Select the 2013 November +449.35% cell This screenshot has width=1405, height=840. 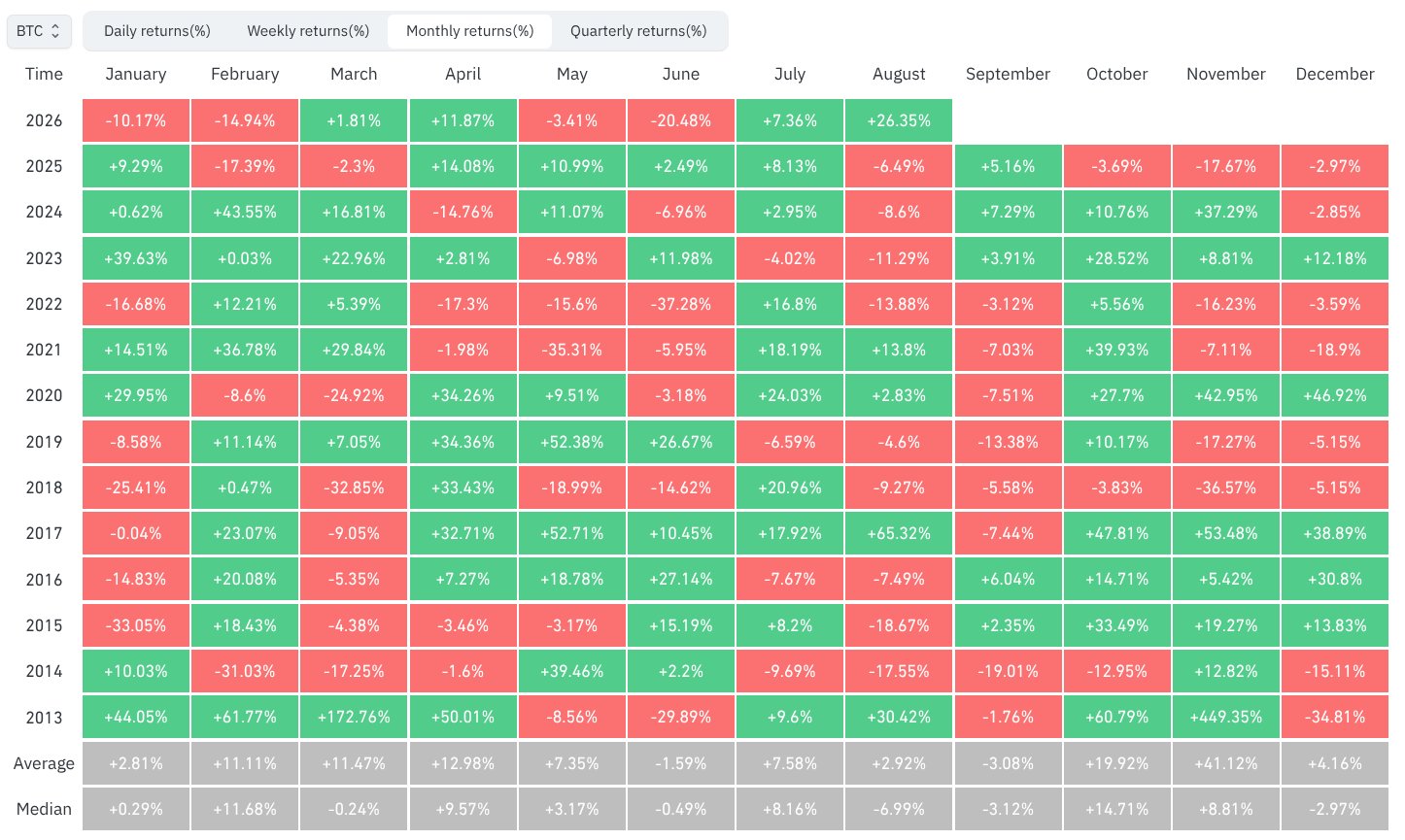[x=1226, y=717]
